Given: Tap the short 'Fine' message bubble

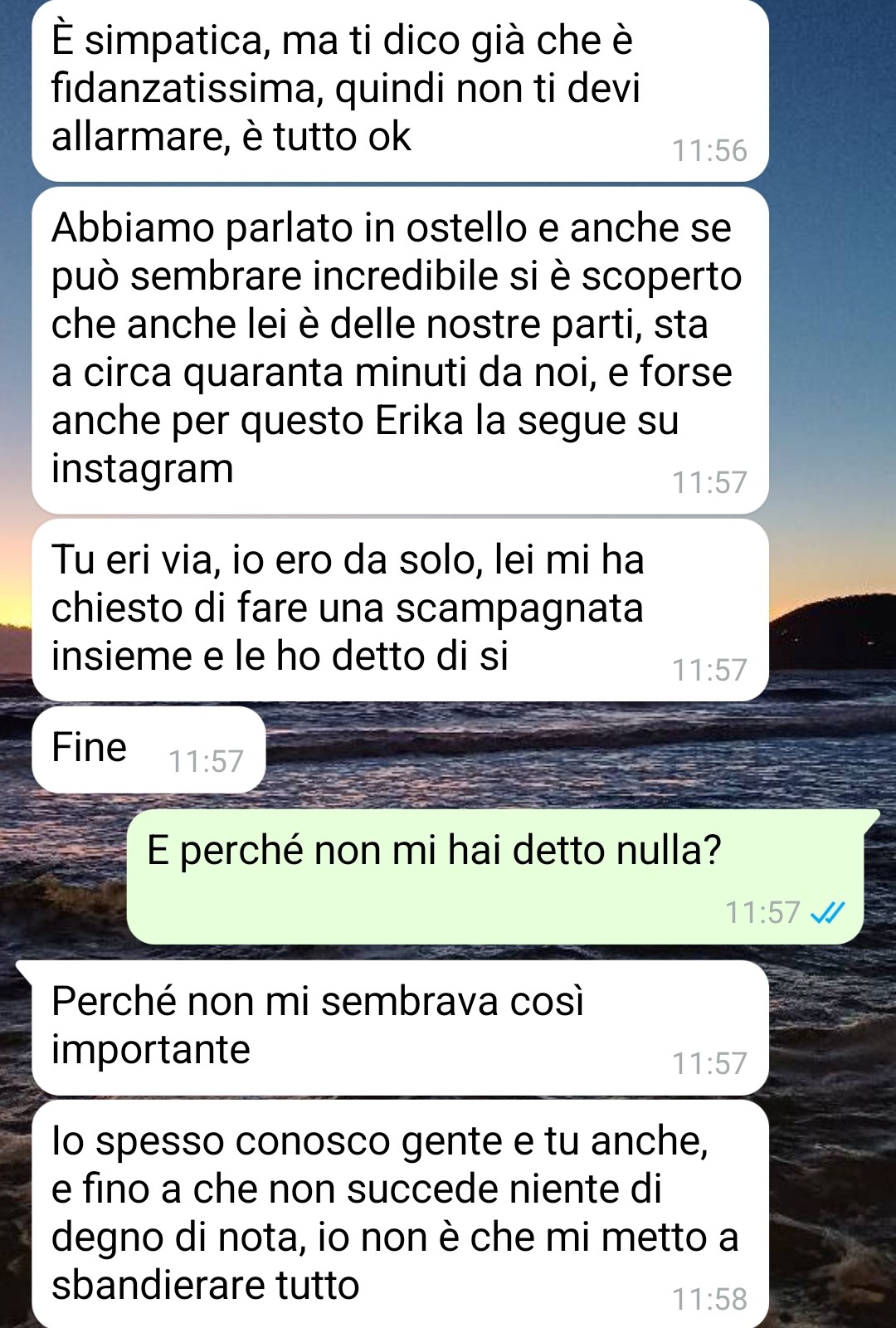Looking at the screenshot, I should click(149, 749).
